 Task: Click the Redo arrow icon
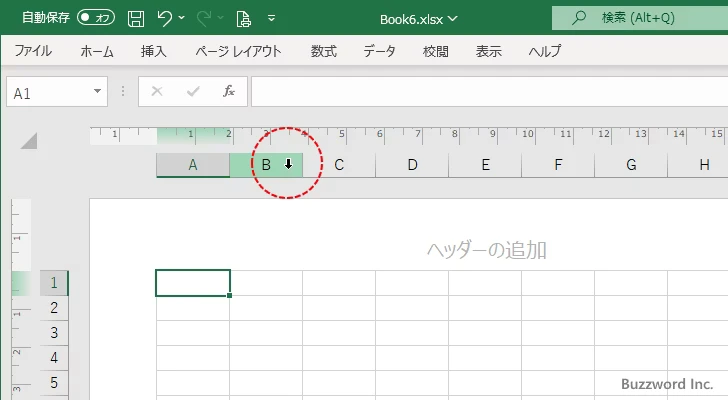(203, 18)
